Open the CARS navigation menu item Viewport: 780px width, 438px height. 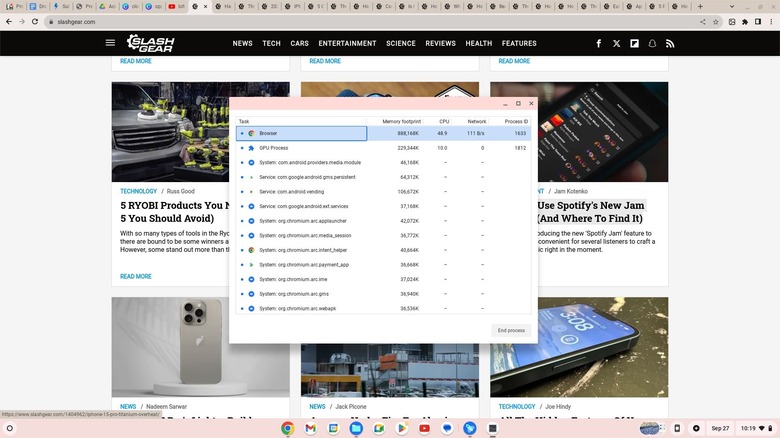tap(299, 43)
